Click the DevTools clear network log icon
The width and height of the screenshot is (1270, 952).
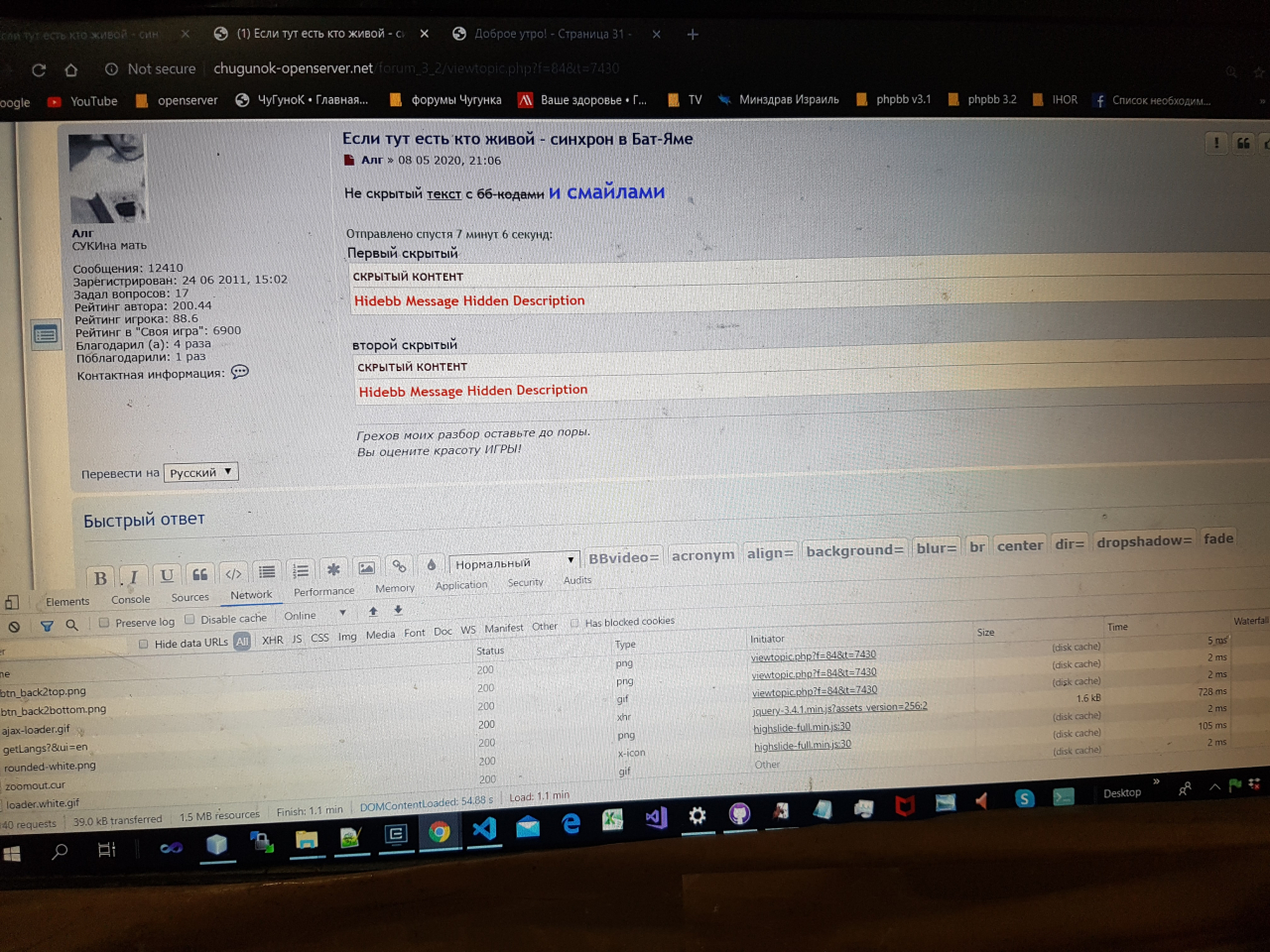tap(14, 627)
